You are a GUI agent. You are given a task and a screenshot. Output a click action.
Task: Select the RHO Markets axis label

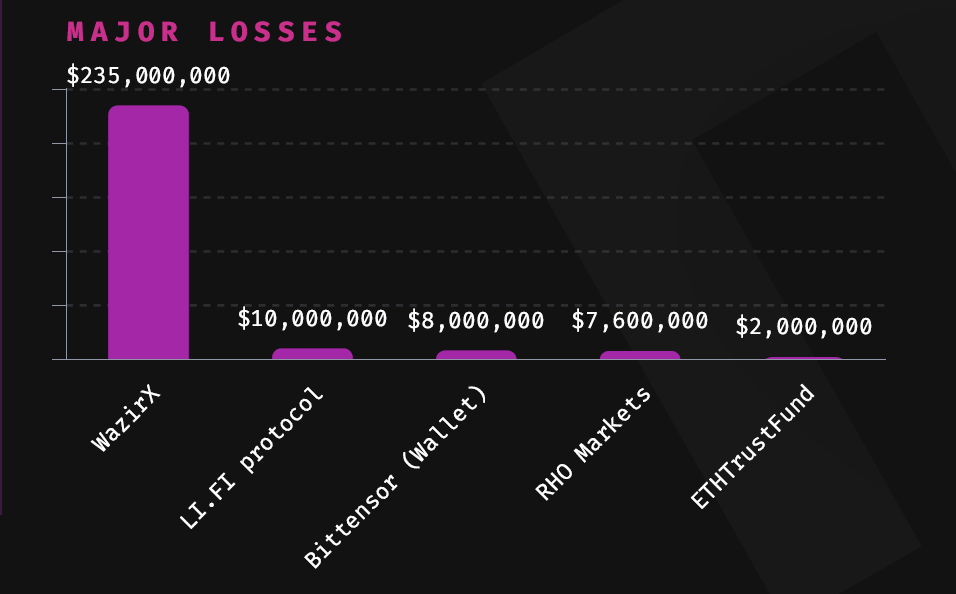[x=593, y=443]
